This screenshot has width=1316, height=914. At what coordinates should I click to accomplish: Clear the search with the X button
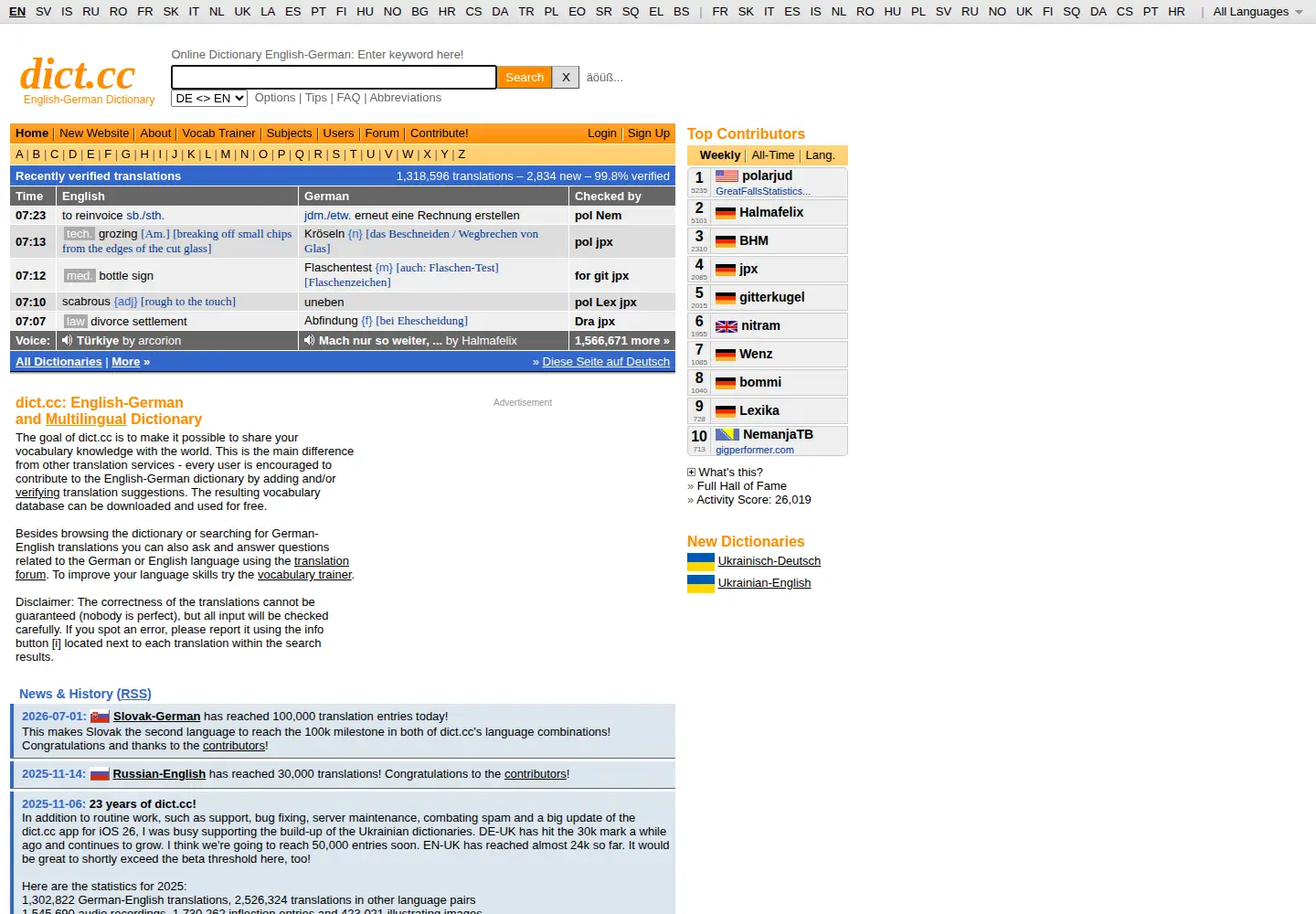566,78
